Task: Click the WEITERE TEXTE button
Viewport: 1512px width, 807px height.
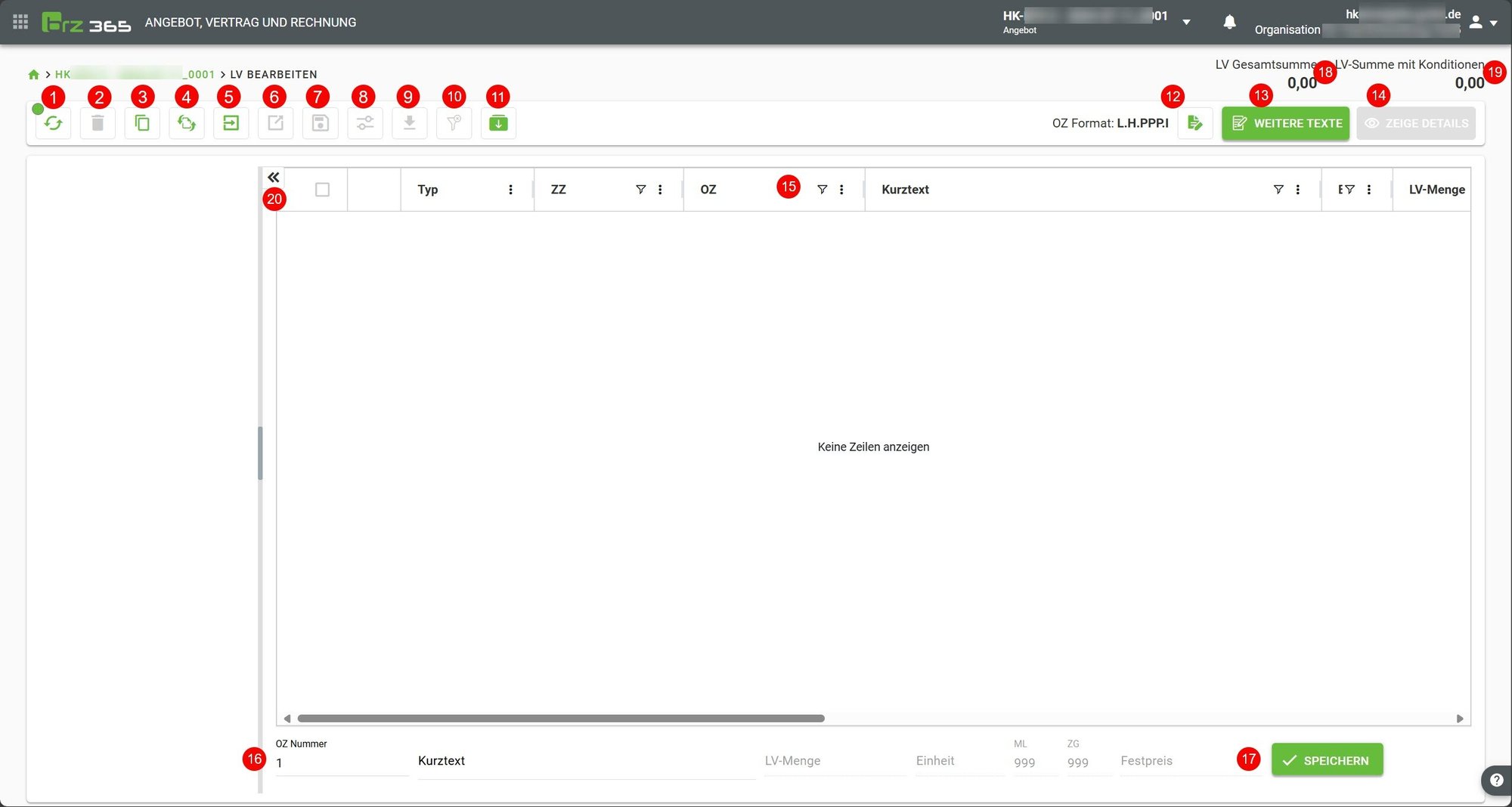Action: [x=1285, y=123]
